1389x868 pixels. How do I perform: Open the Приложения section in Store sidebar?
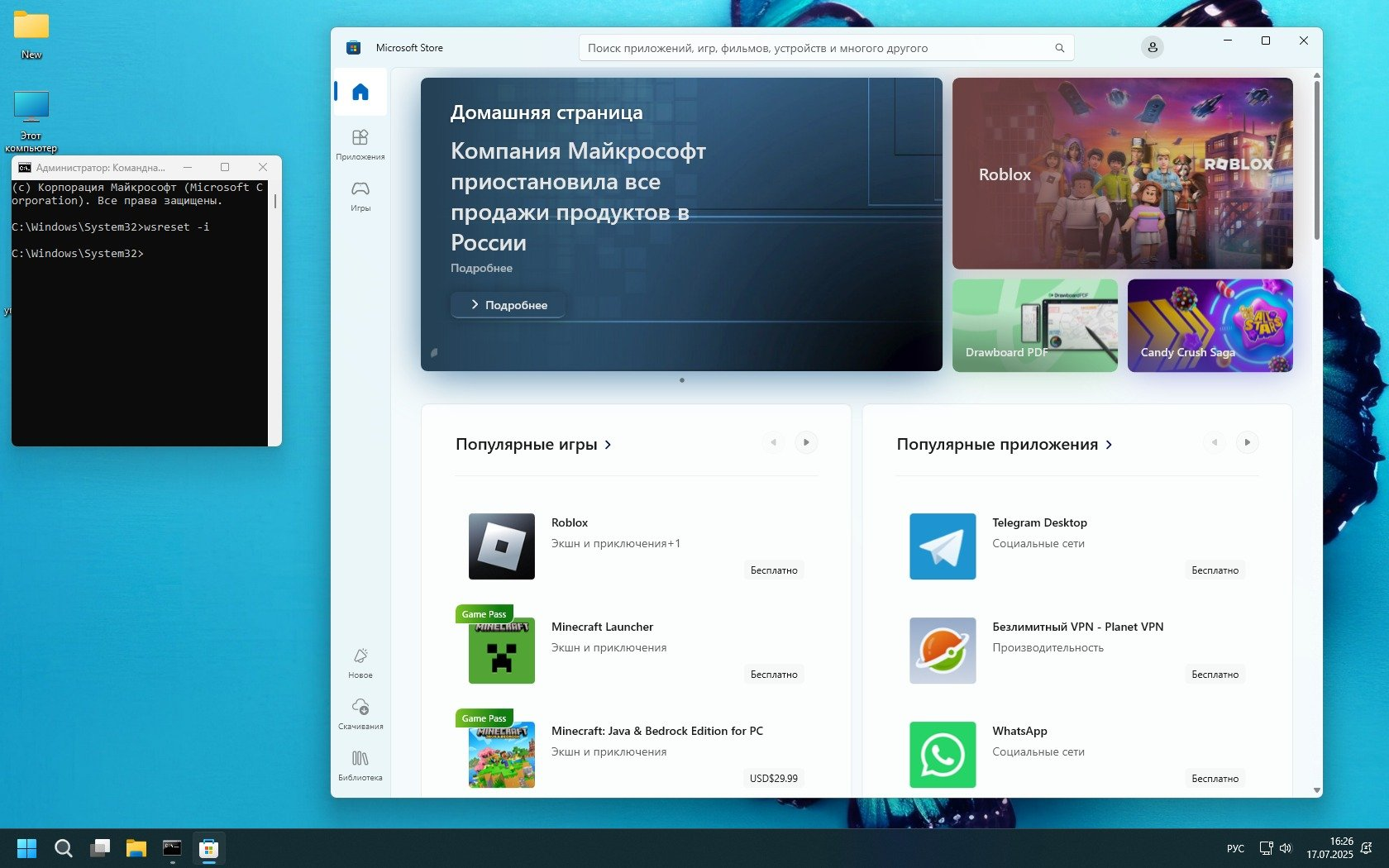point(360,144)
